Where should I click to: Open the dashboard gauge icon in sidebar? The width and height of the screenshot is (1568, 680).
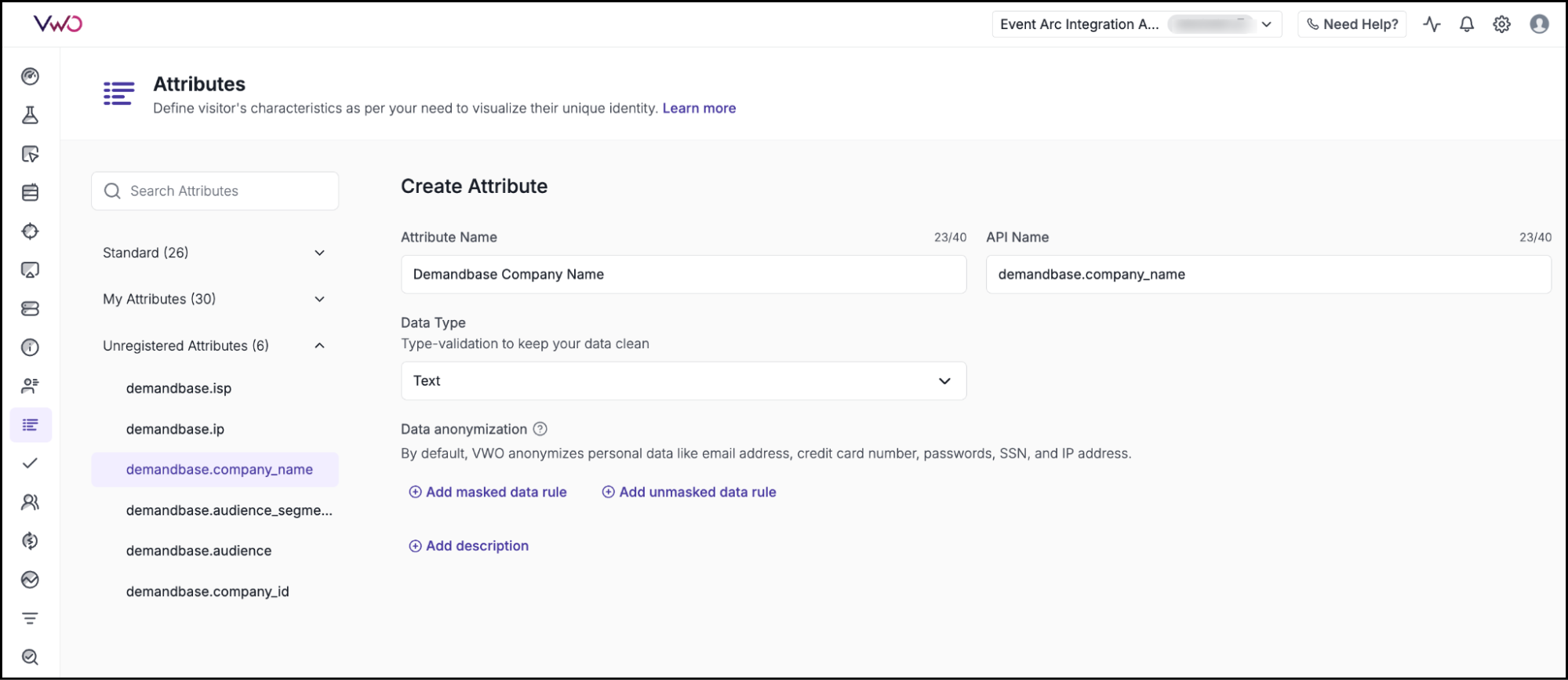(x=30, y=76)
